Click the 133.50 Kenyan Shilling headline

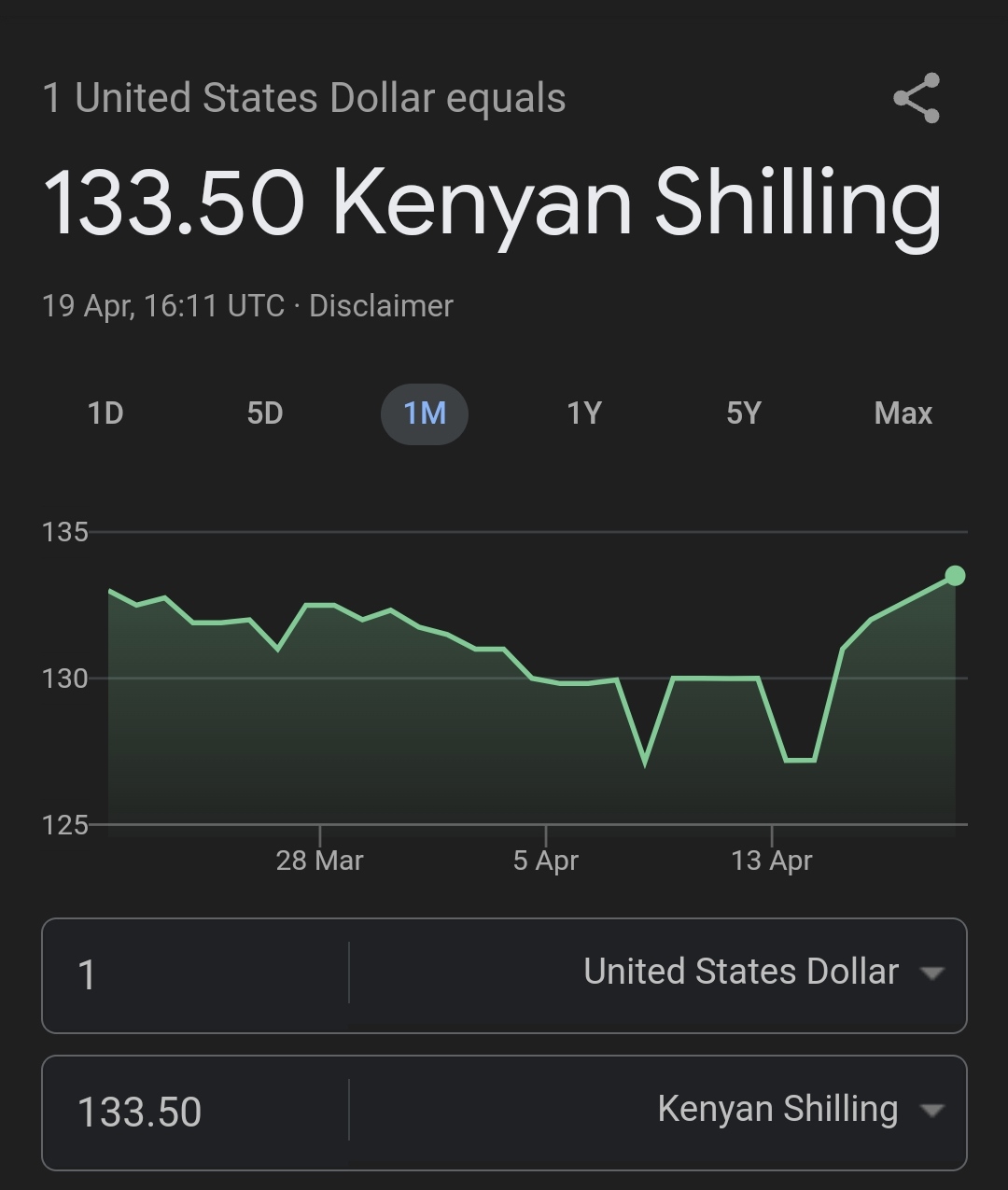click(492, 203)
